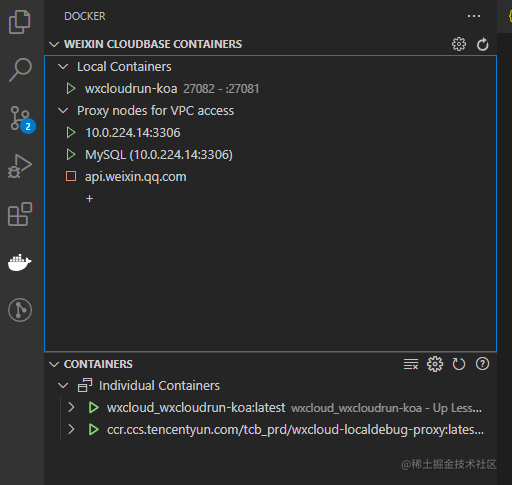Click green play icon for MySQL proxy node
The image size is (512, 485).
71,155
